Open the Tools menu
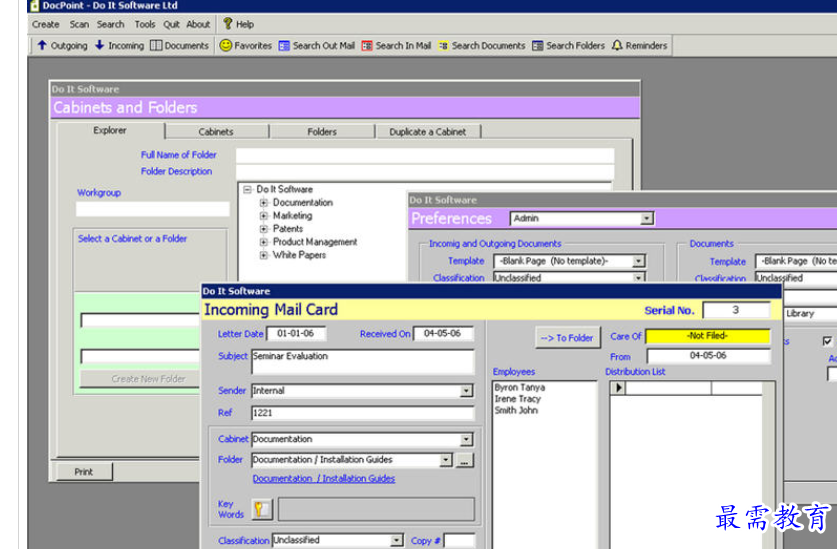Screen dimensions: 837x549 pyautogui.click(x=145, y=24)
